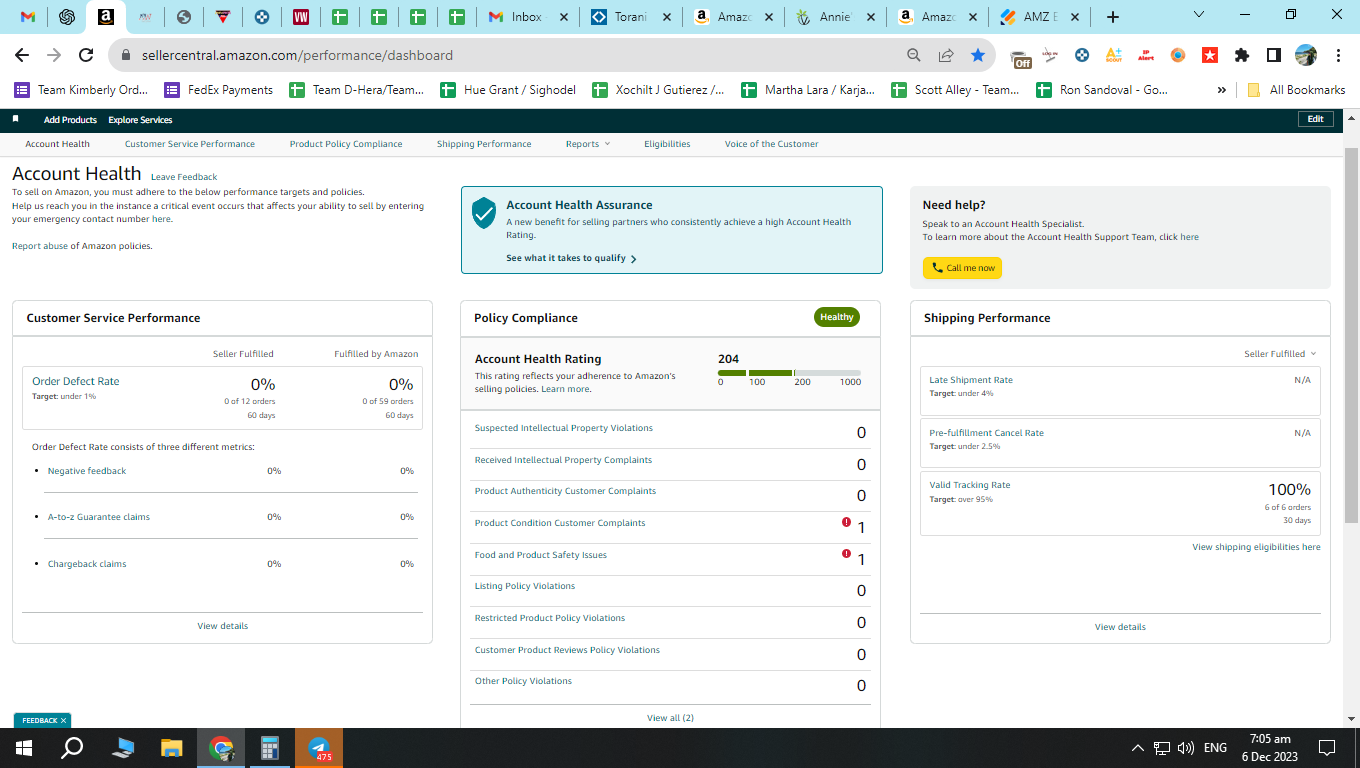Image resolution: width=1360 pixels, height=768 pixels.
Task: Click See what it takes to qualify
Action: point(571,258)
